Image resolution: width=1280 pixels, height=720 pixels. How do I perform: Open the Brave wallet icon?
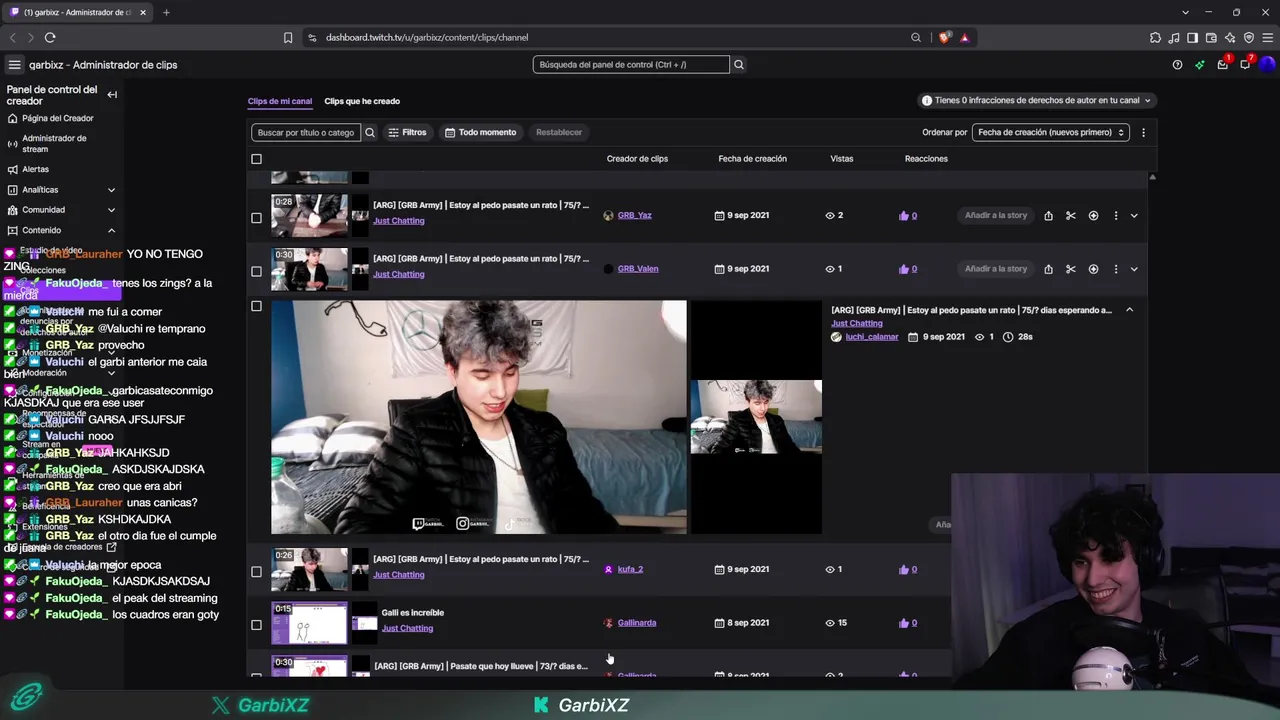pyautogui.click(x=1211, y=38)
